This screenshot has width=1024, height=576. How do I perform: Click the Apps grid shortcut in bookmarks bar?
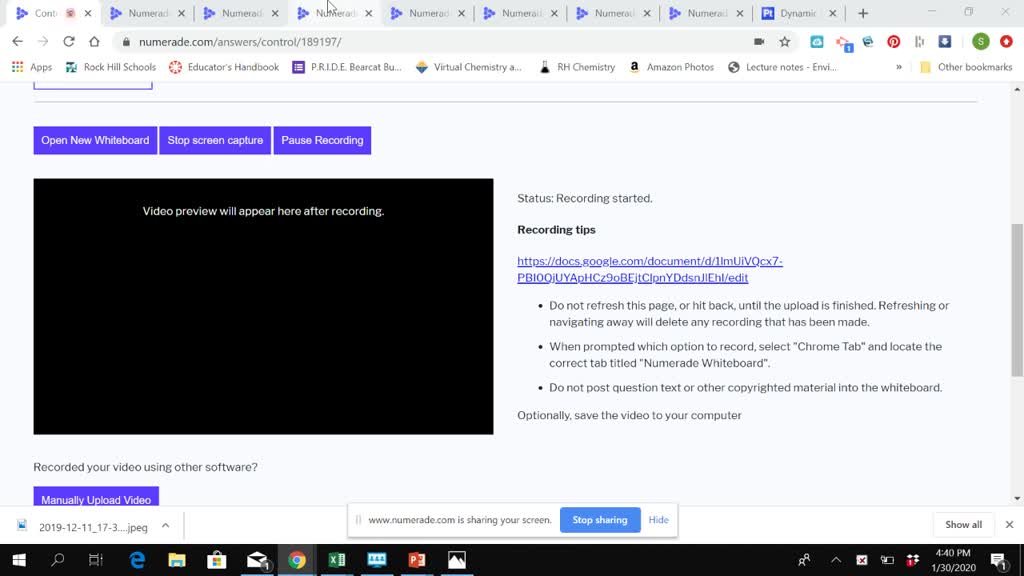(x=32, y=67)
